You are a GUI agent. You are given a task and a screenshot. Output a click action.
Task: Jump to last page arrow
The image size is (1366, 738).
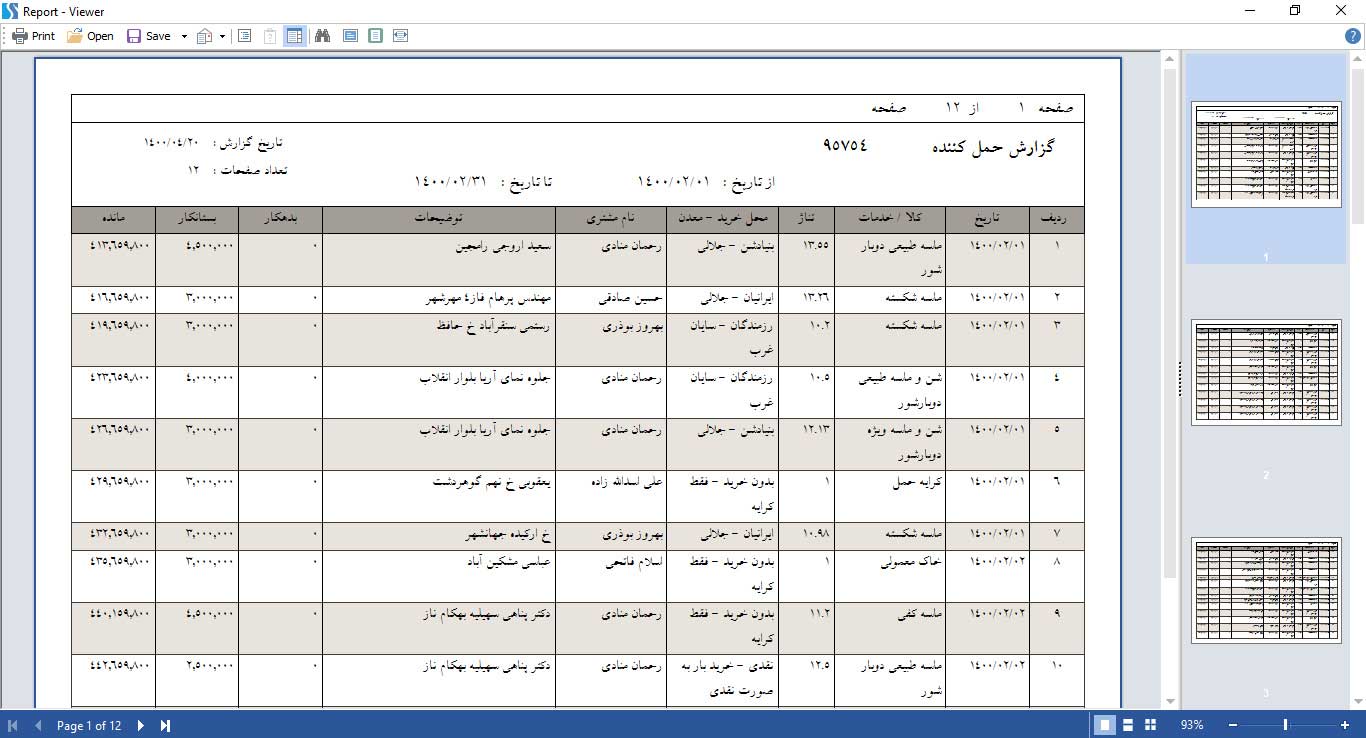tap(166, 725)
